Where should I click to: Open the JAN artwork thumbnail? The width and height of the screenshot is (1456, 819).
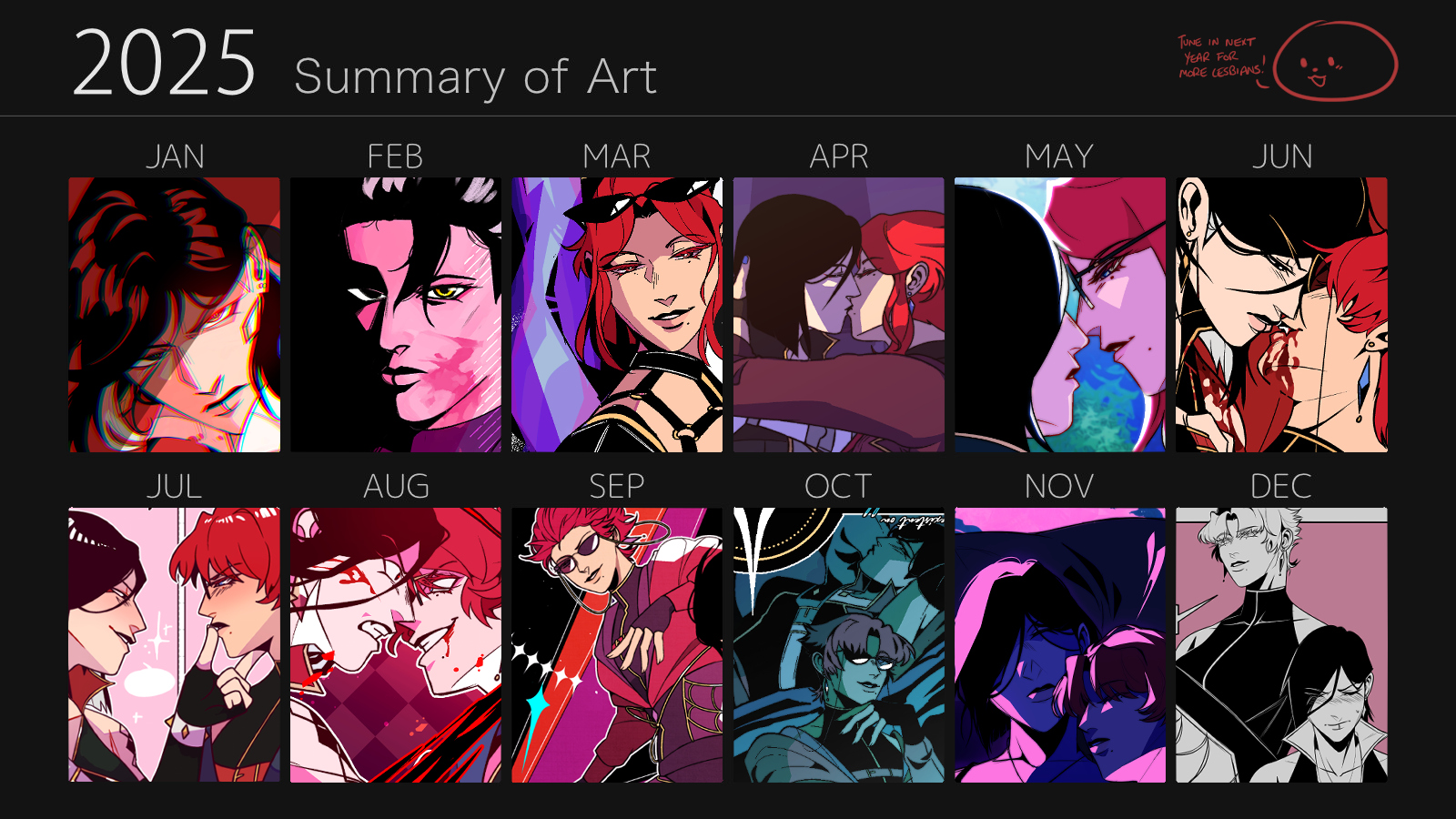(175, 315)
